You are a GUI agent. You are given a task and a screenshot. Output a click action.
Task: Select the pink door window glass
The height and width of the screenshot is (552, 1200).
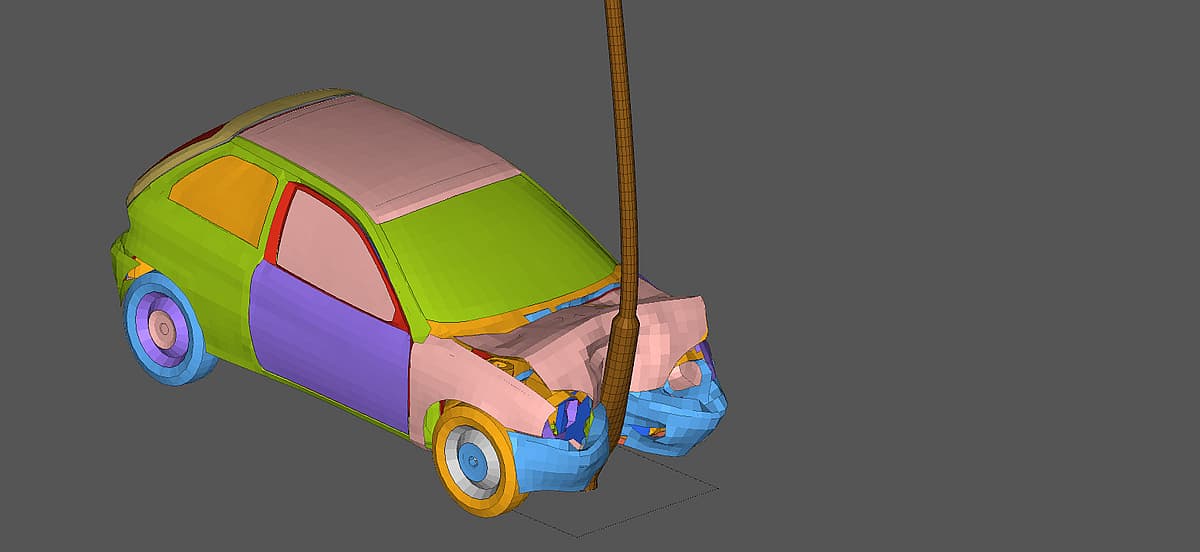(335, 253)
